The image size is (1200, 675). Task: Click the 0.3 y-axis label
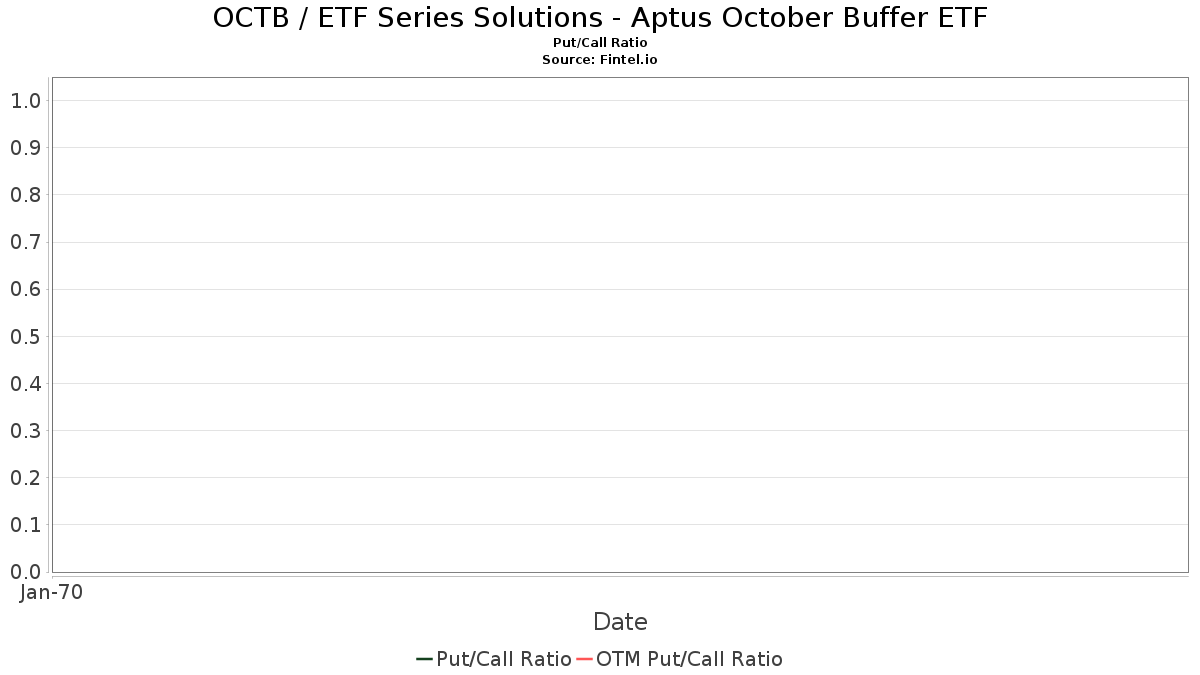pos(25,431)
